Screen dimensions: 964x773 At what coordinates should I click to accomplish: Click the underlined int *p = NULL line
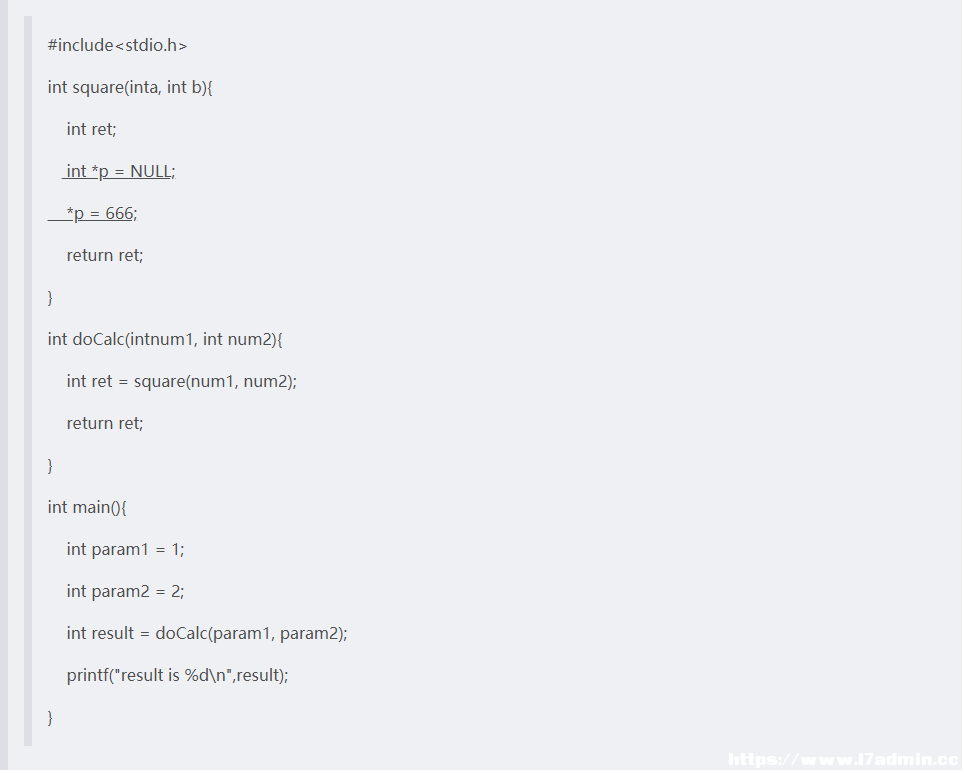tap(119, 172)
